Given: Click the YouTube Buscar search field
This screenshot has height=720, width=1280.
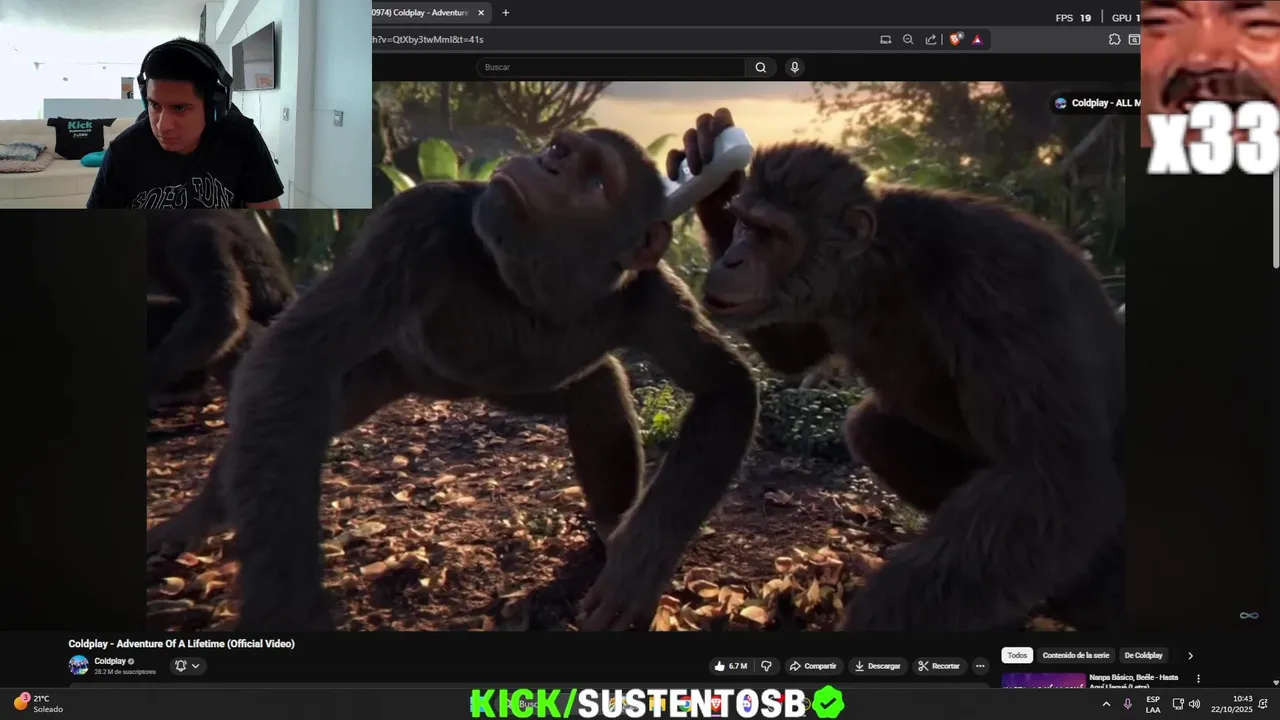Looking at the screenshot, I should point(610,67).
